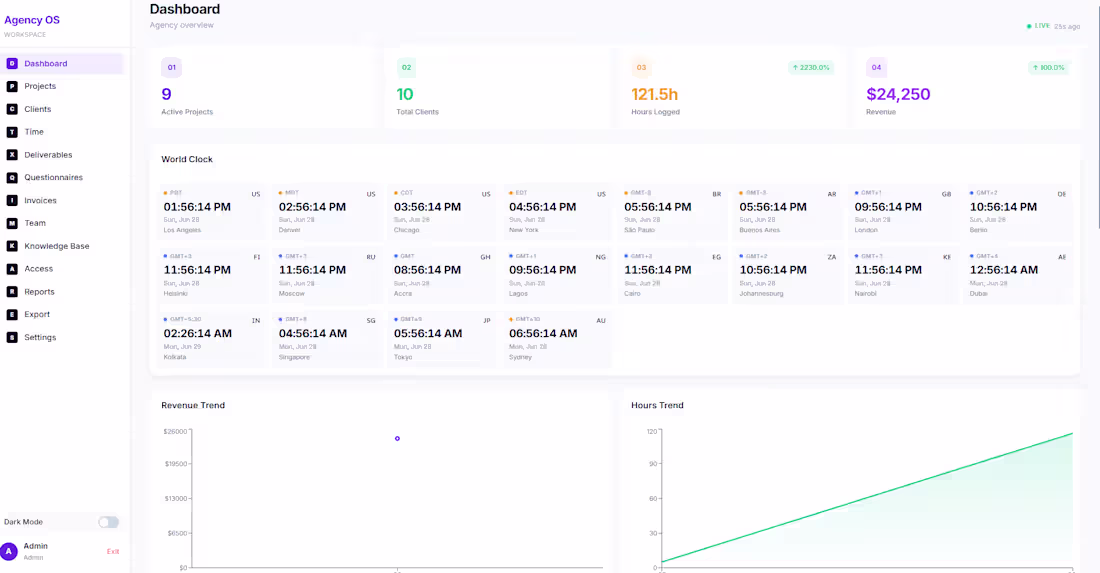
Task: Click the Deliverables sidebar icon
Action: pos(12,155)
